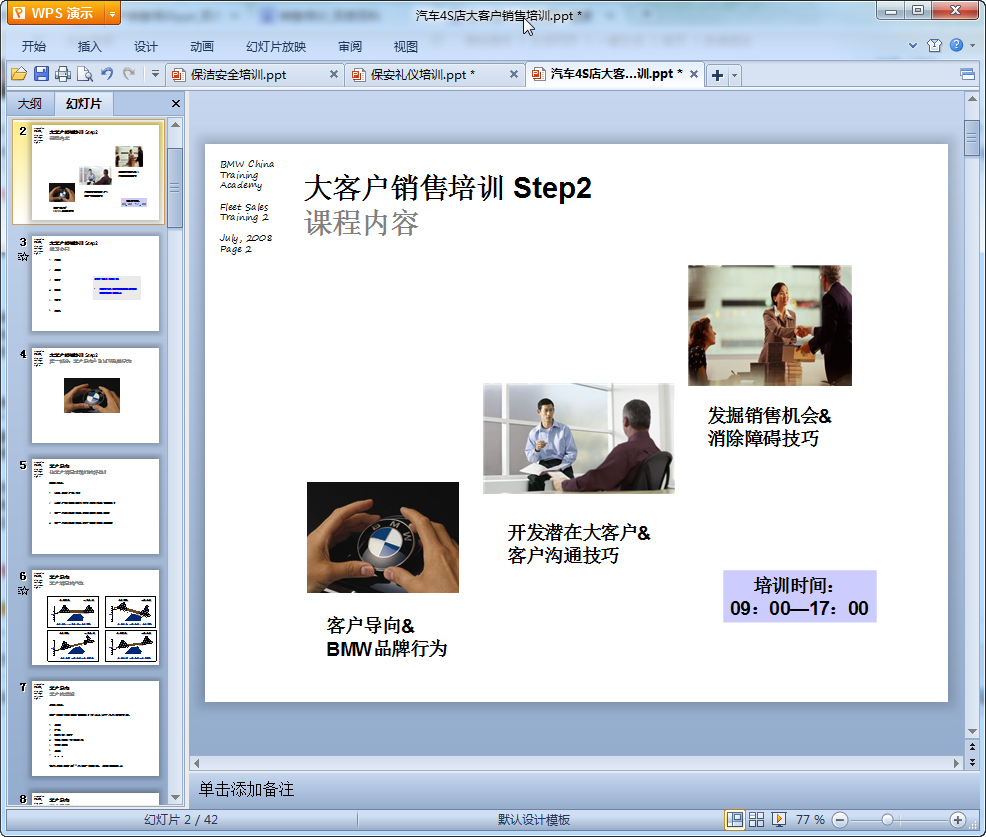
Task: Toggle the ribbon collapse chevron
Action: [913, 45]
